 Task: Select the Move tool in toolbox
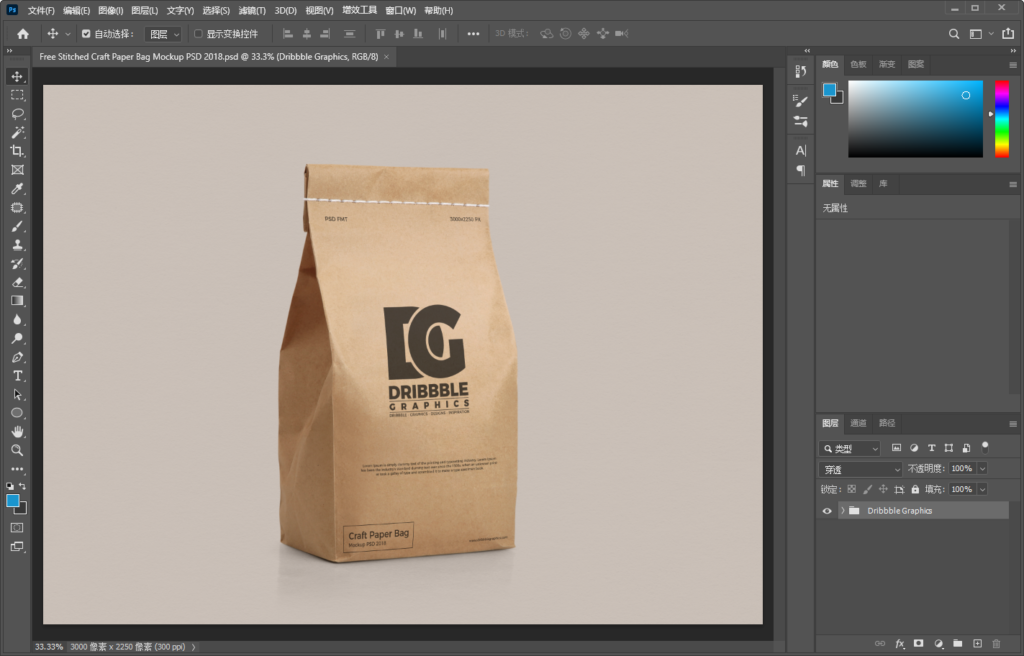(17, 76)
